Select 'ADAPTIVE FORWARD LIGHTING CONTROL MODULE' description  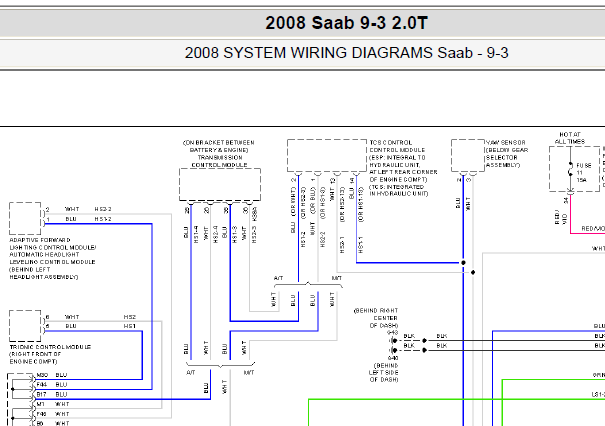click(52, 259)
